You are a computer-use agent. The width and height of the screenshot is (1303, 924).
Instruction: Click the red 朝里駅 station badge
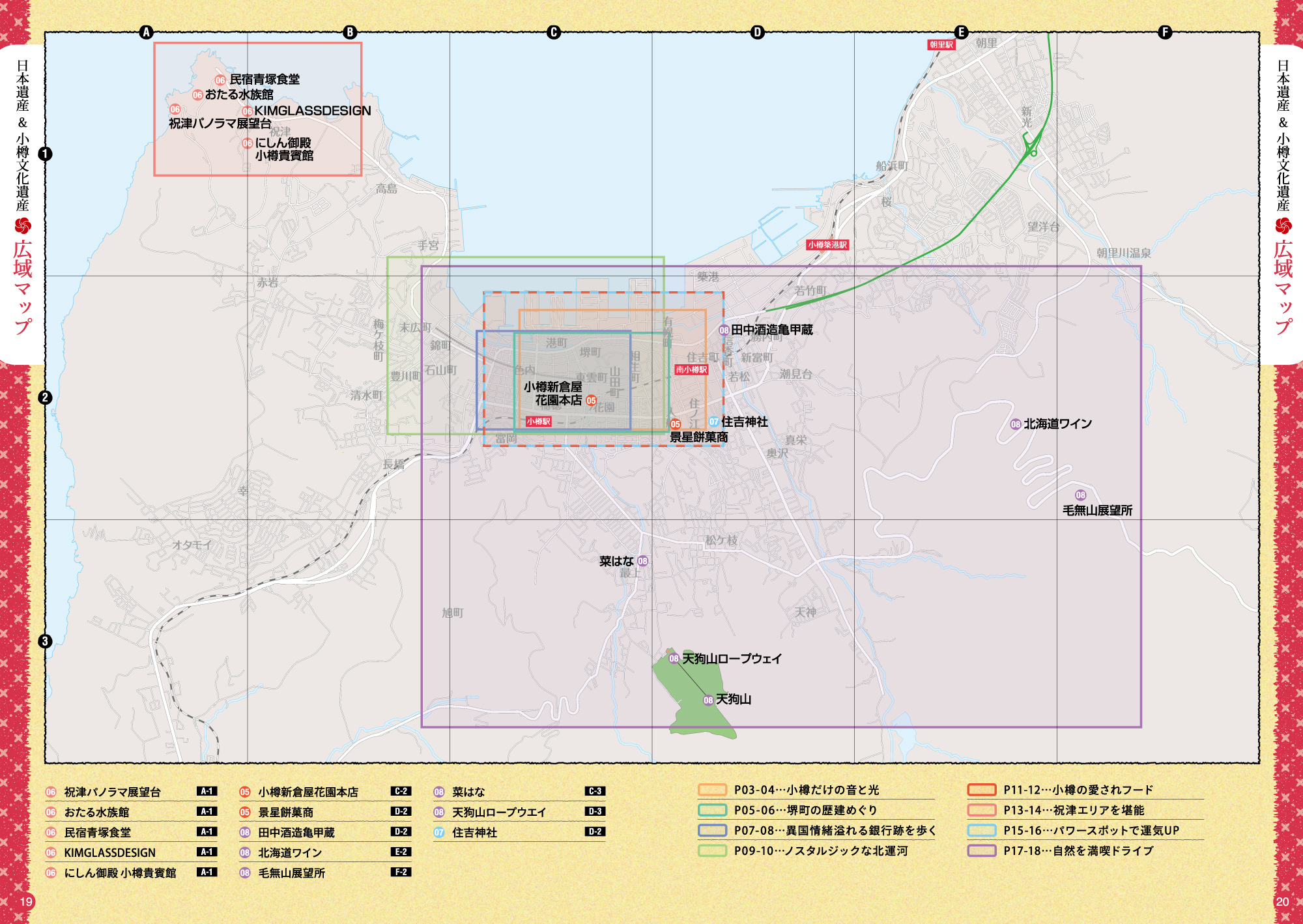click(x=941, y=45)
